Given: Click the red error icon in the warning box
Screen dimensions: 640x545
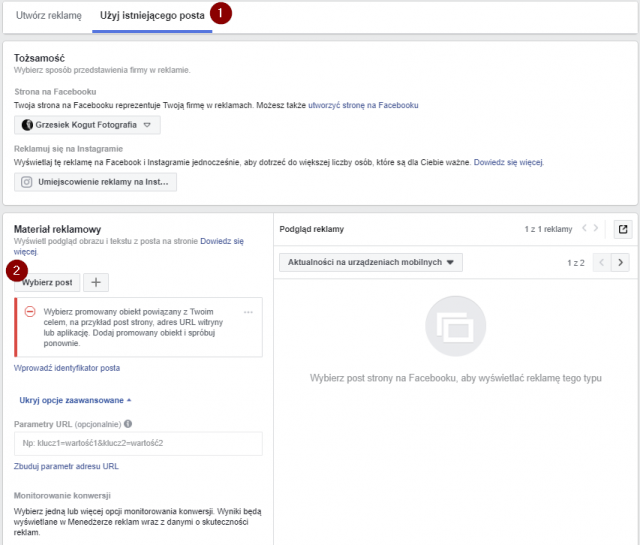Looking at the screenshot, I should (30, 312).
